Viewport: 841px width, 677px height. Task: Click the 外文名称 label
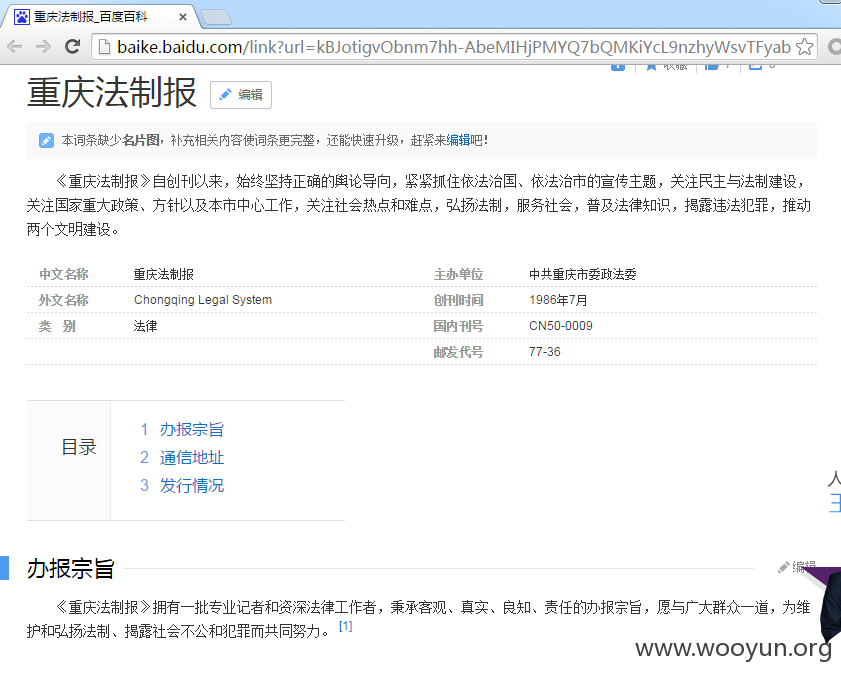(x=64, y=300)
